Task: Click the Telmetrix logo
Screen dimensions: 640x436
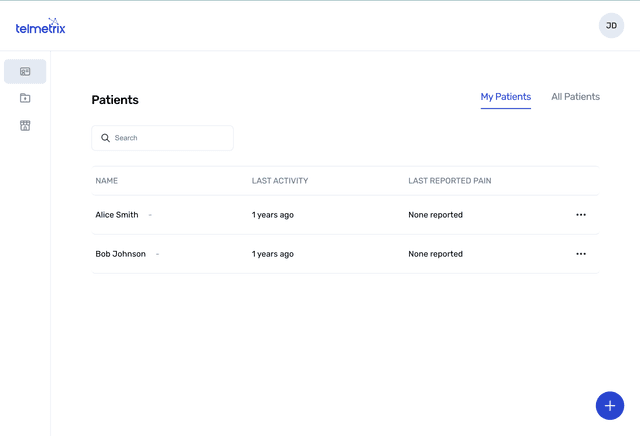Action: [x=41, y=26]
